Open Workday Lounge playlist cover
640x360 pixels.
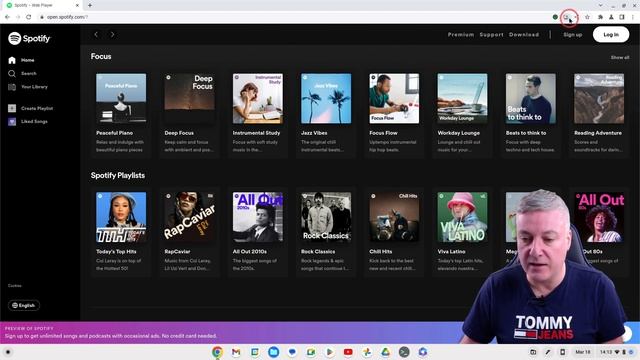(x=462, y=98)
